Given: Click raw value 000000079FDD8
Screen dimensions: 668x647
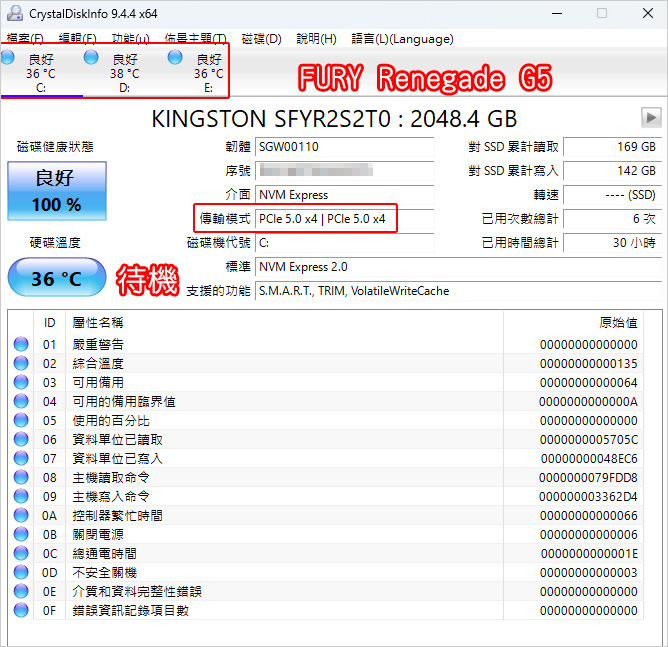Looking at the screenshot, I should 588,477.
